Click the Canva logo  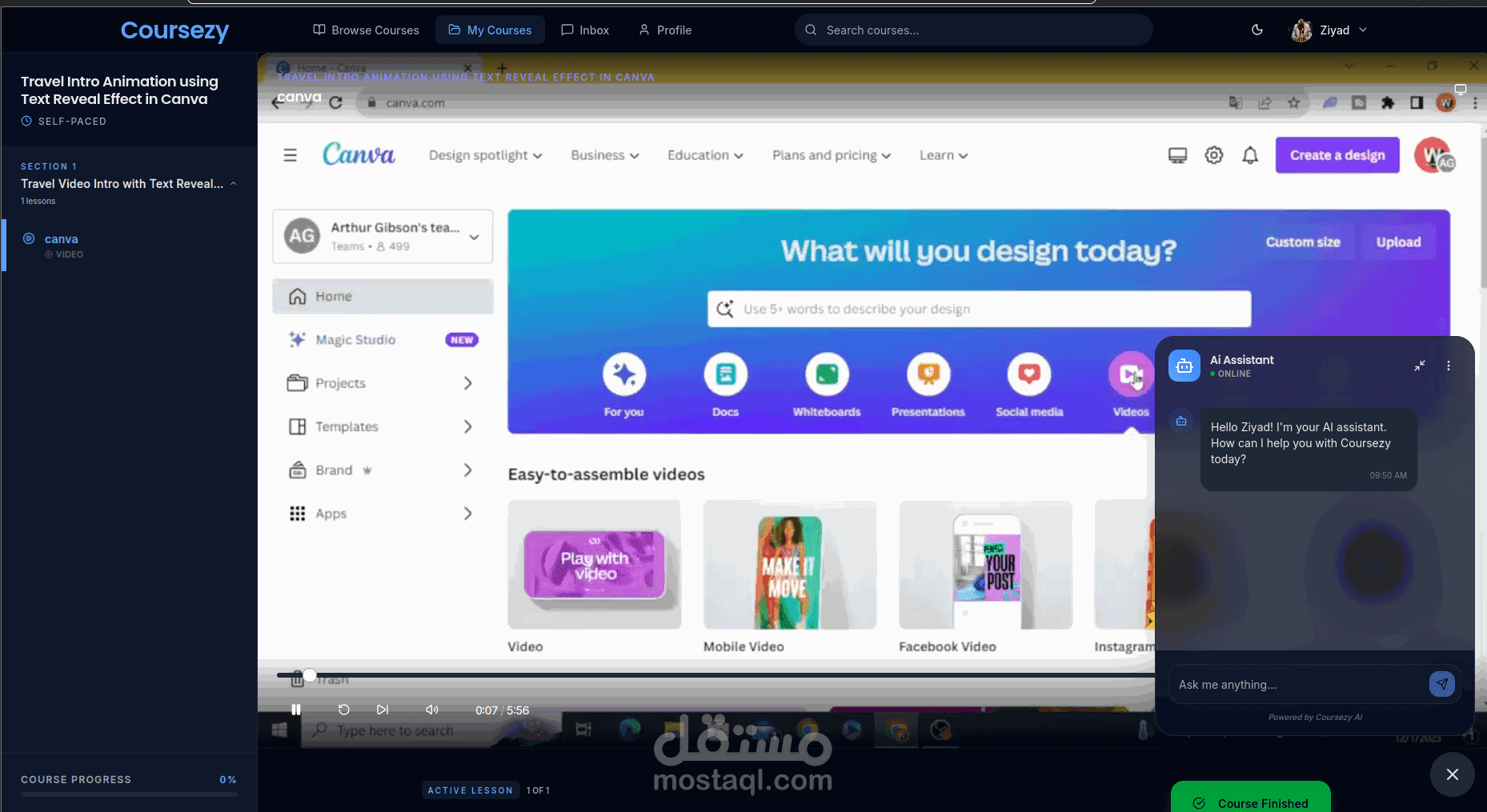click(x=359, y=154)
